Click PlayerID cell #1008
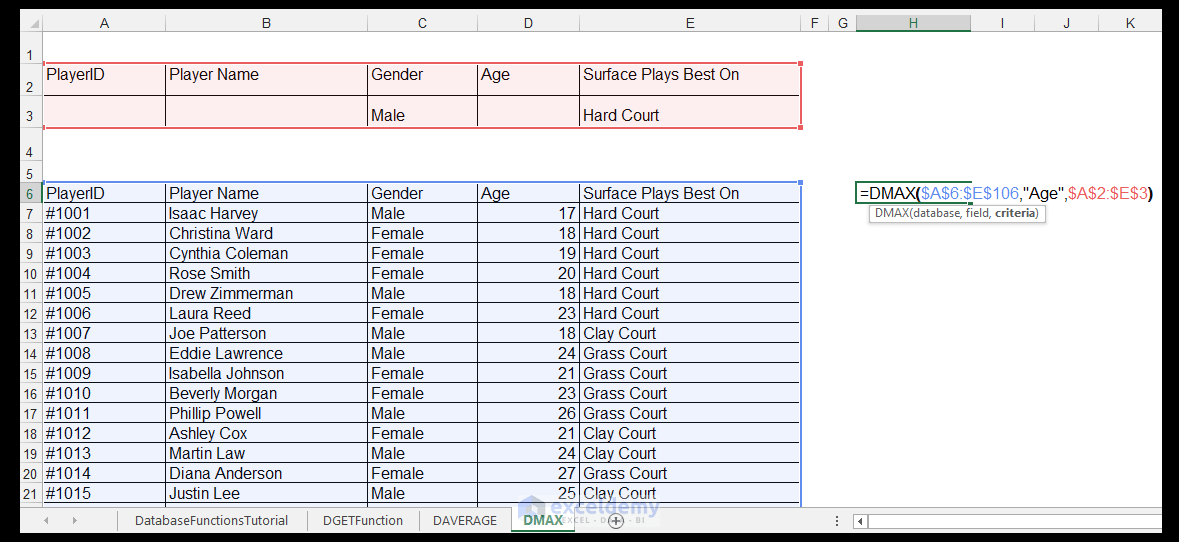Screen dimensions: 1179x542 coord(105,353)
